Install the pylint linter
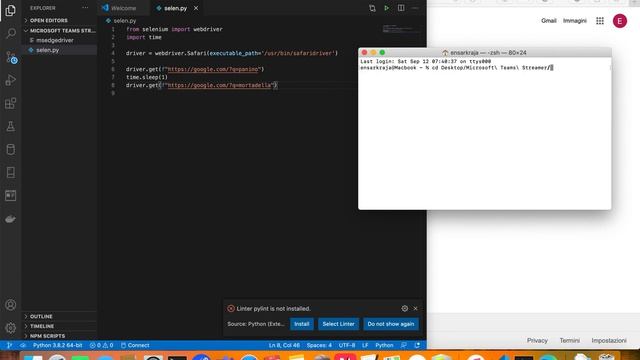The width and height of the screenshot is (640, 360). click(x=302, y=324)
